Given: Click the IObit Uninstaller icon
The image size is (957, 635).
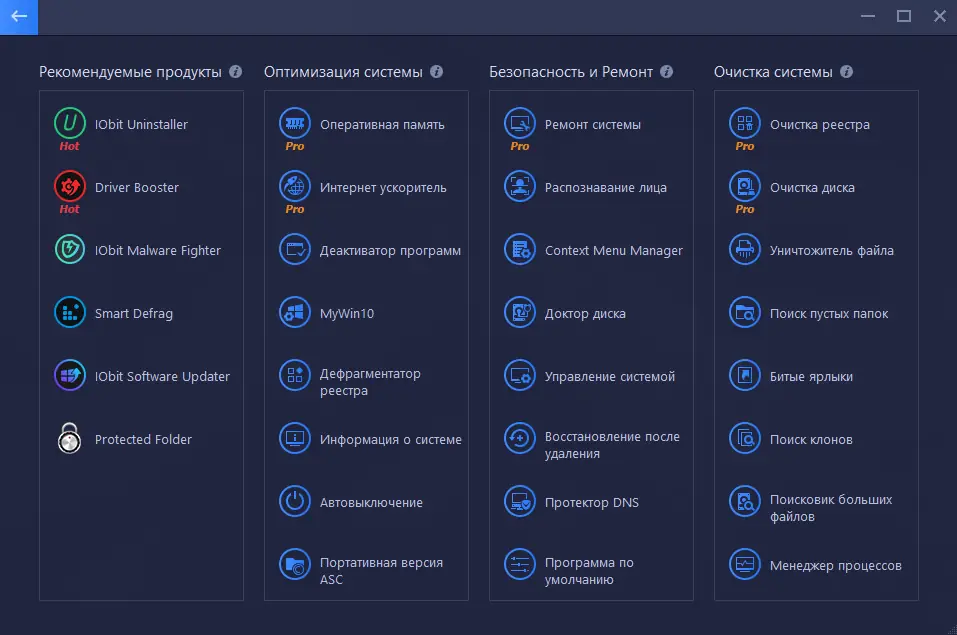Looking at the screenshot, I should [x=70, y=123].
